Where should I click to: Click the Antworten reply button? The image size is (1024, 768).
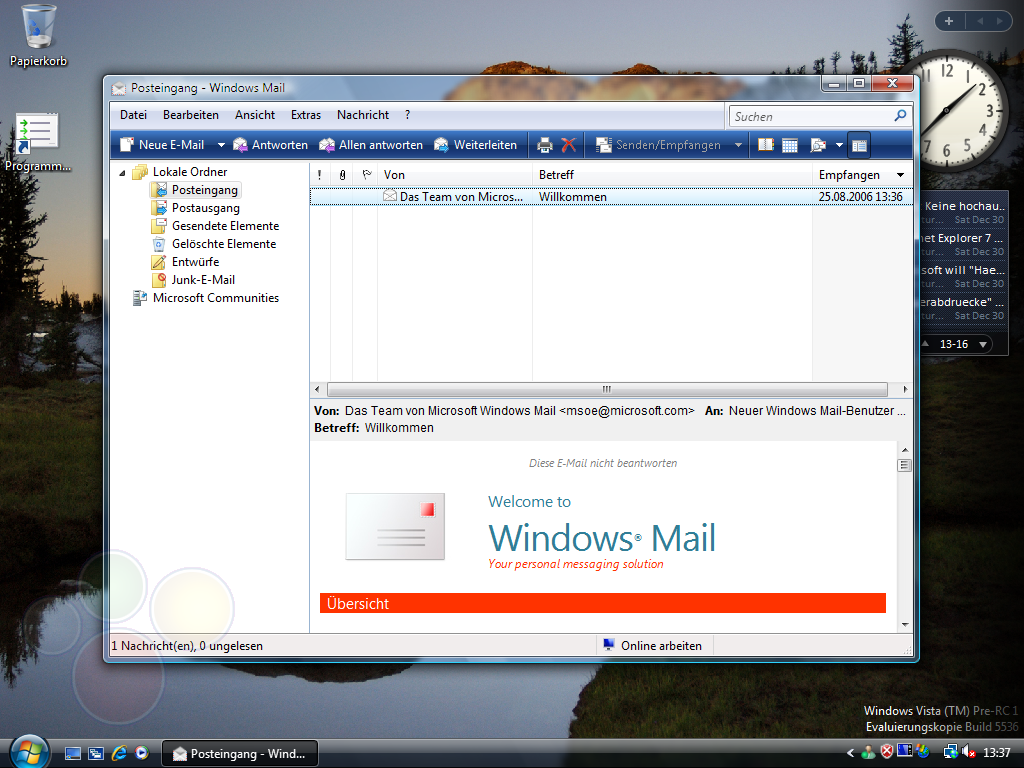tap(270, 145)
